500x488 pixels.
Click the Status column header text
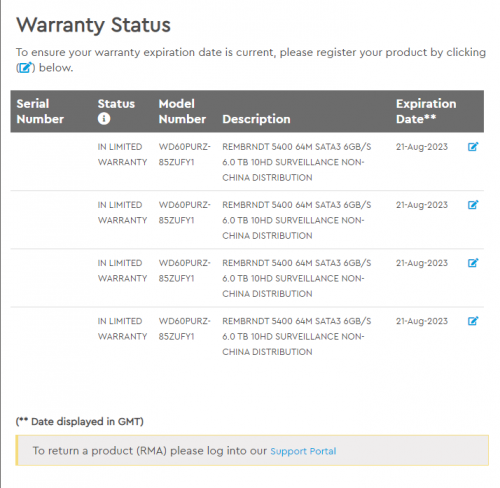(x=116, y=104)
